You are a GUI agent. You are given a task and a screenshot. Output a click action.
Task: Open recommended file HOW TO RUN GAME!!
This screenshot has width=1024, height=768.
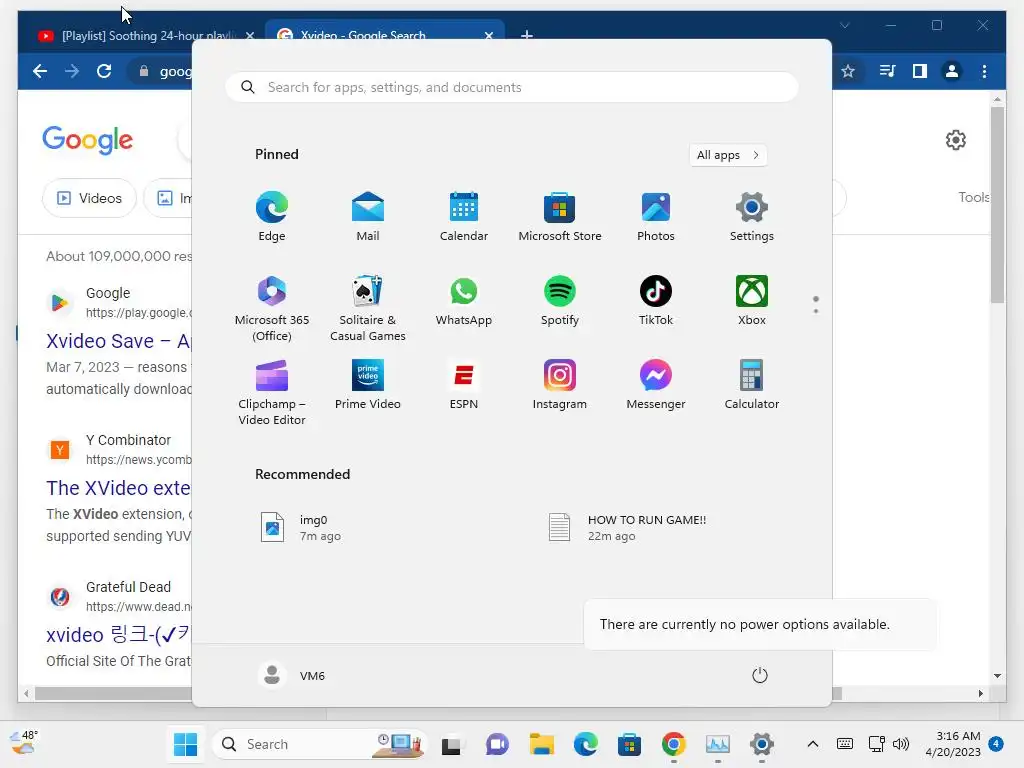(x=628, y=528)
